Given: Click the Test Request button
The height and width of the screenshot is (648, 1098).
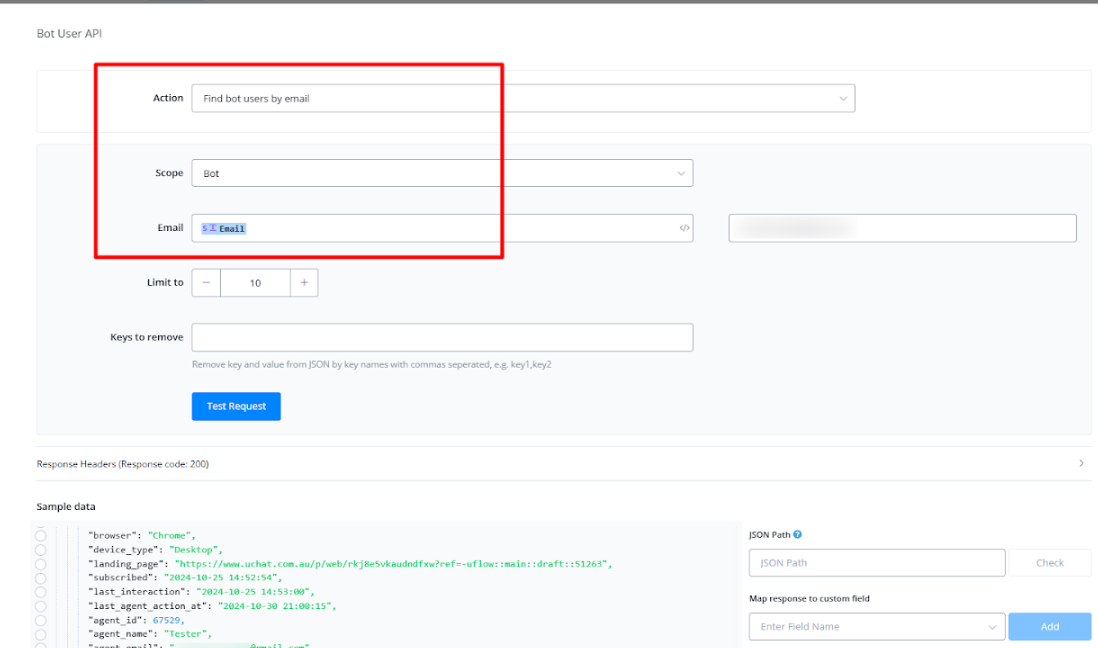Looking at the screenshot, I should 236,406.
